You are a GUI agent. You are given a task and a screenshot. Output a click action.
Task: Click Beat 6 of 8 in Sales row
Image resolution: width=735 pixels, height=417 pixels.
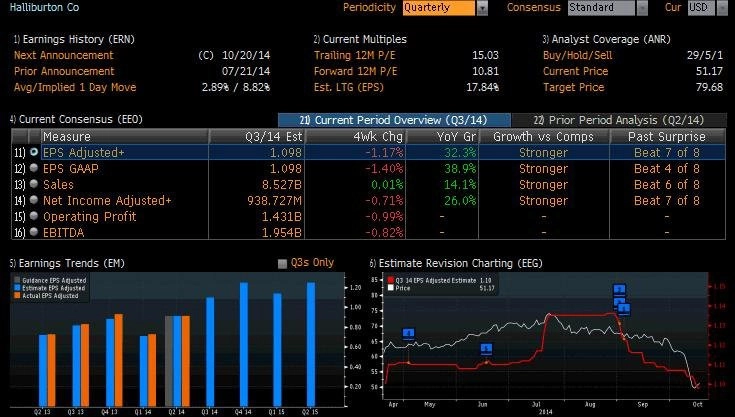667,185
